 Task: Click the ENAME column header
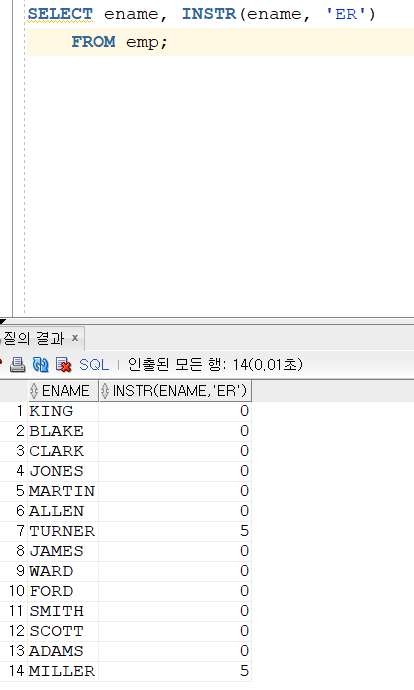click(63, 391)
